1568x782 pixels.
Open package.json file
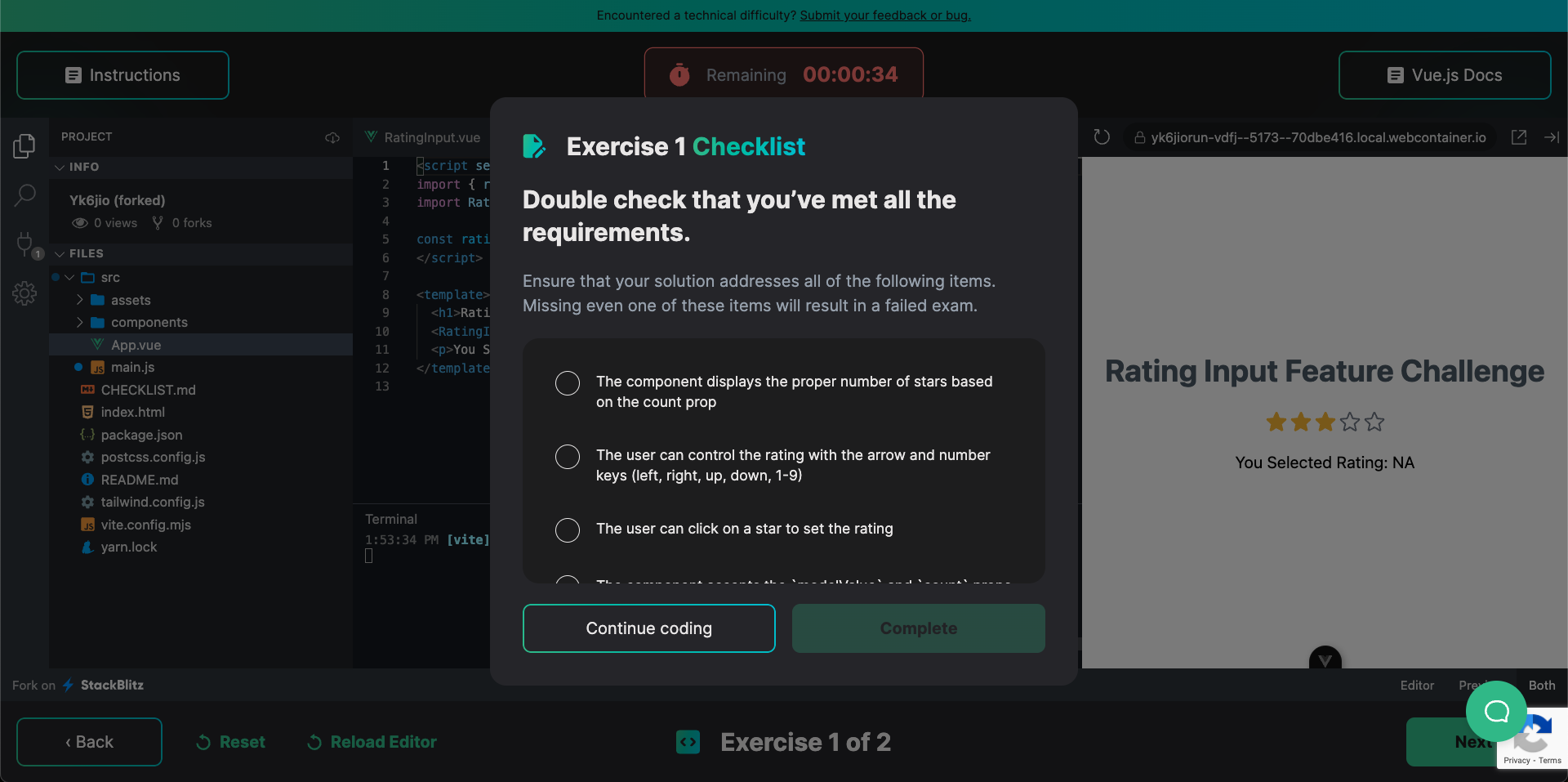point(201,435)
